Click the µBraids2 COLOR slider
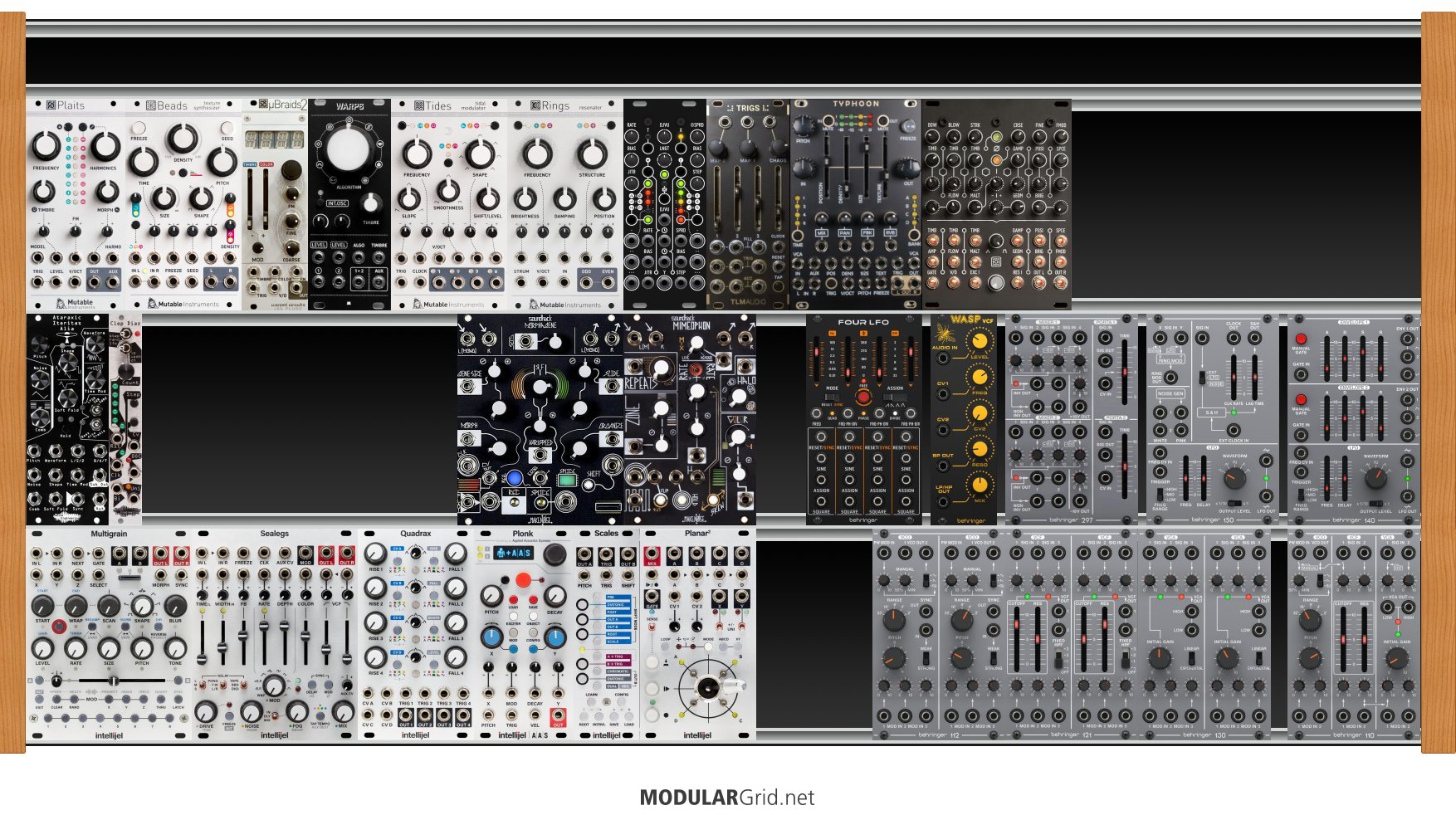This screenshot has width=1456, height=815. pyautogui.click(x=266, y=199)
